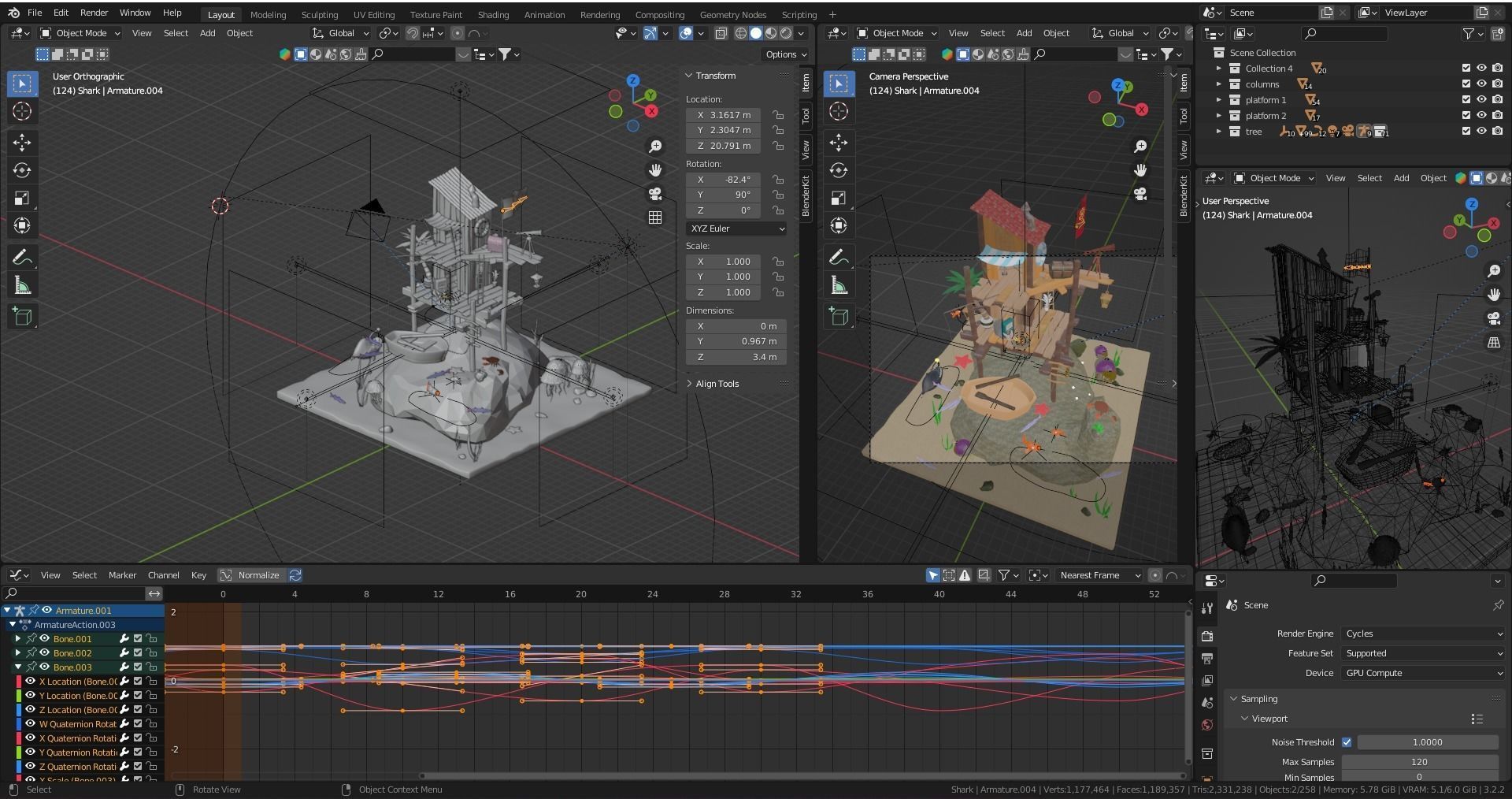Toggle Noise Threshold checkbox
Viewport: 1512px width, 799px height.
pos(1347,742)
